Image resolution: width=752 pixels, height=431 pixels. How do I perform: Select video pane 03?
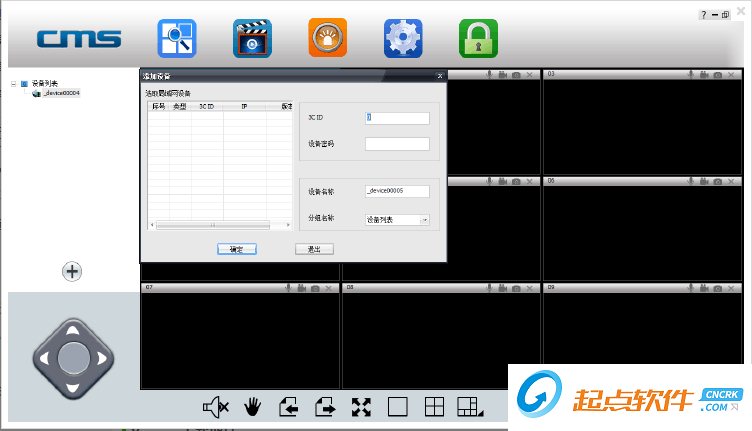point(643,122)
